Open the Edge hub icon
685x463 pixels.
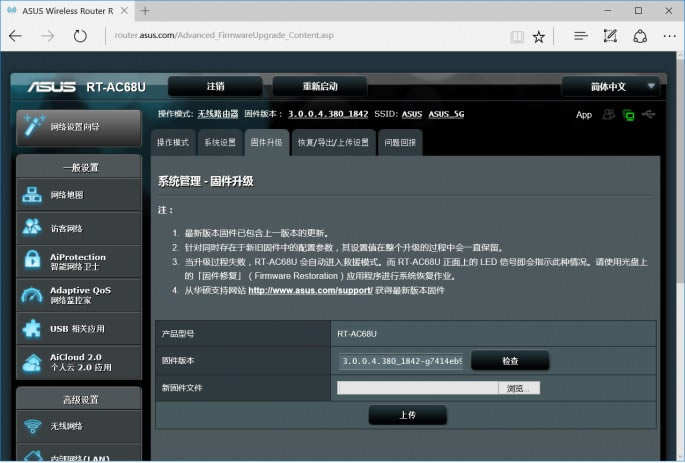(x=581, y=36)
